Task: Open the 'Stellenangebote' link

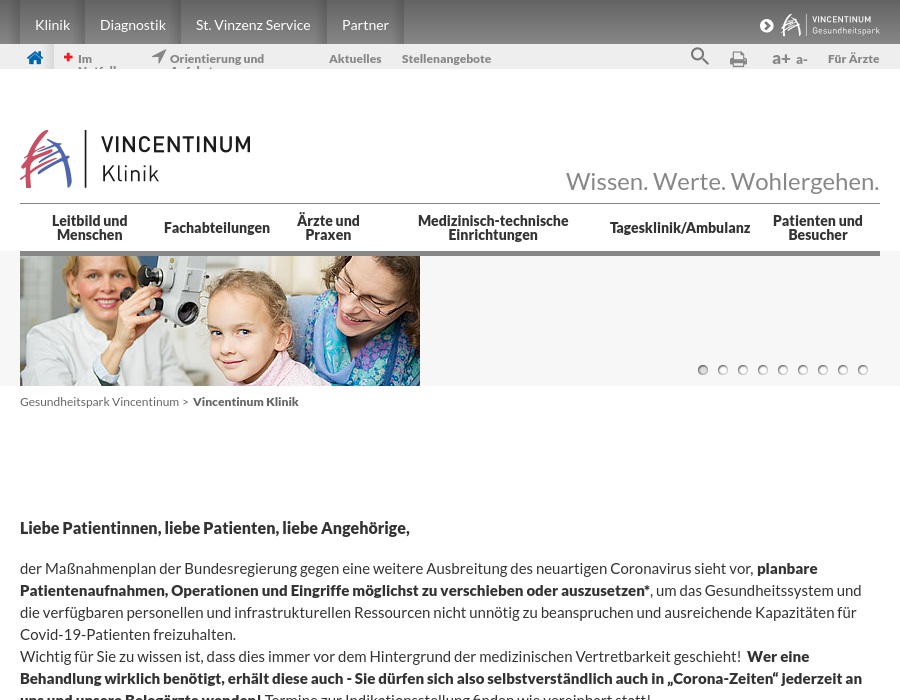Action: coord(446,58)
